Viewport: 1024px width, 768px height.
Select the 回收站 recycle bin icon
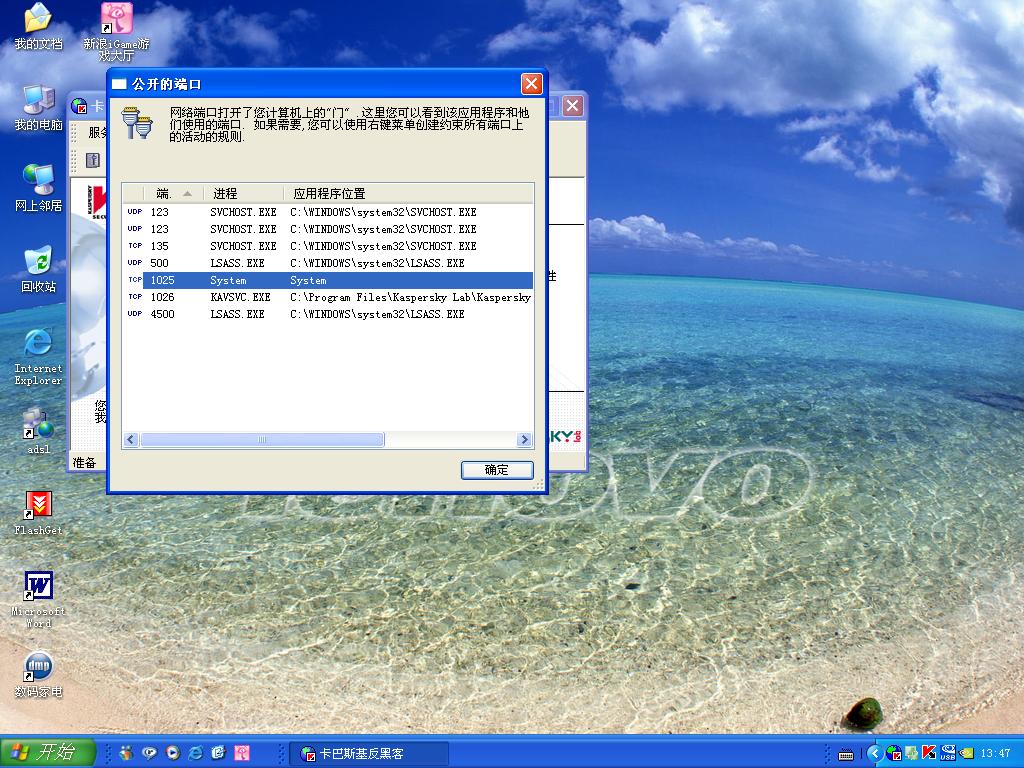(x=38, y=269)
